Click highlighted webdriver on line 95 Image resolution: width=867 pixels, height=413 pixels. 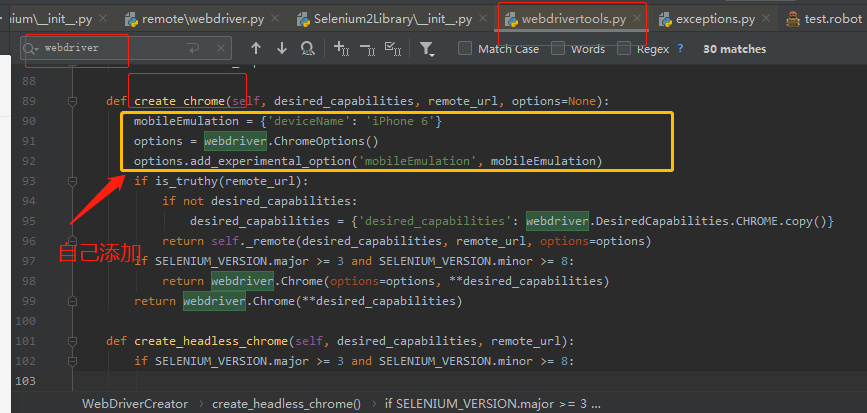(x=557, y=221)
